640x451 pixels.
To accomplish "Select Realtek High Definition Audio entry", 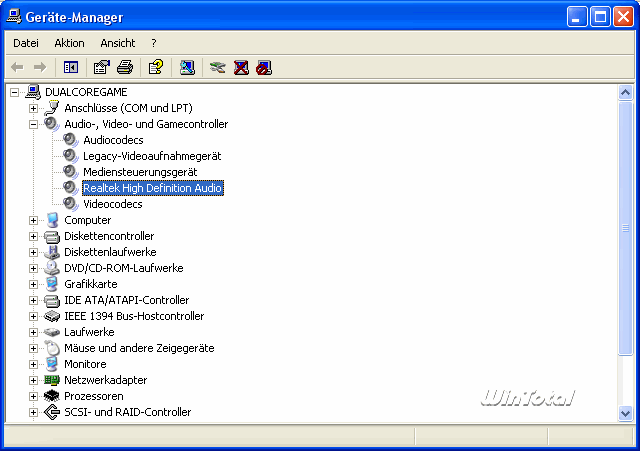I will pos(153,188).
